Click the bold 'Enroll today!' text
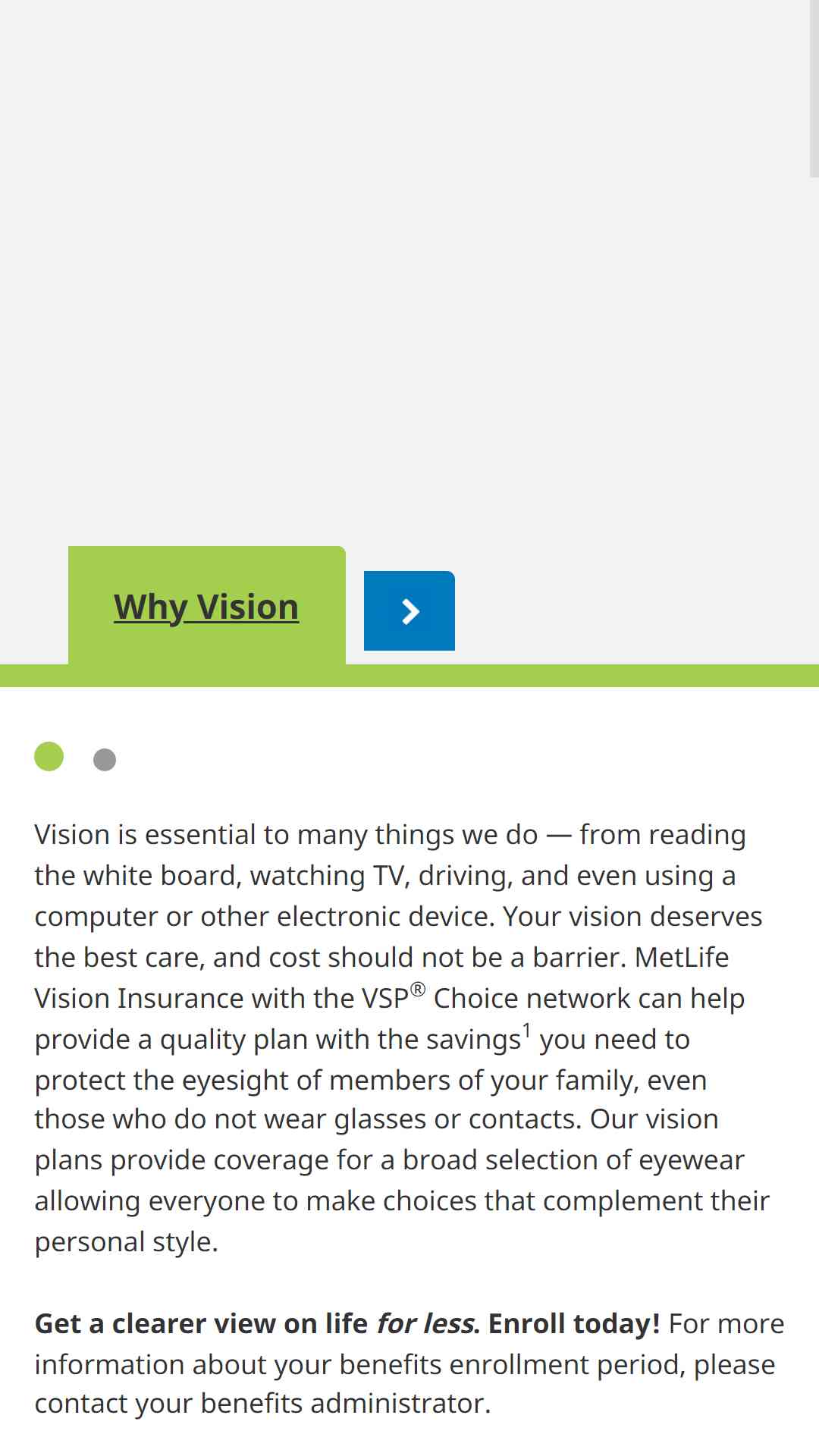819x1456 pixels. pos(574,1324)
